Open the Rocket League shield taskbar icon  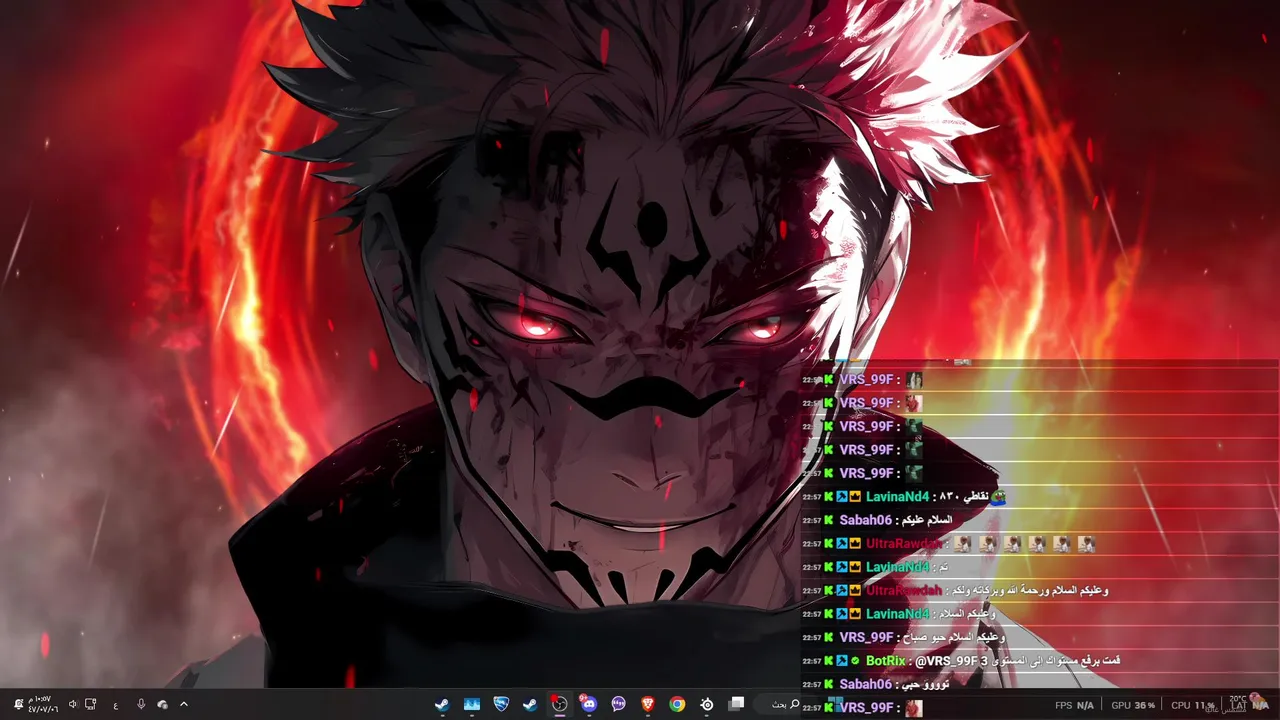501,704
